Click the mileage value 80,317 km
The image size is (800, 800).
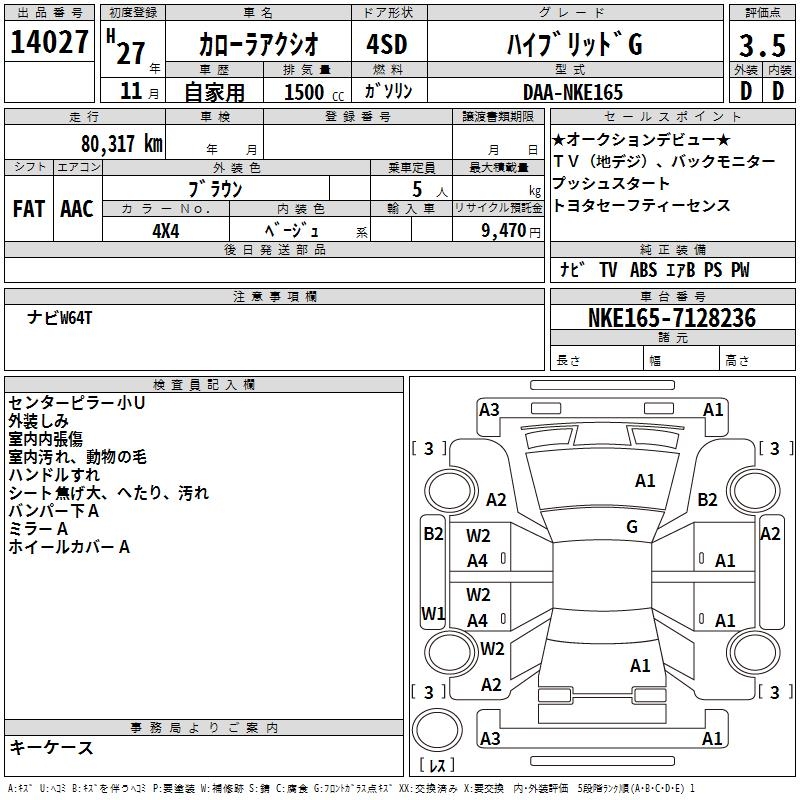(121, 144)
